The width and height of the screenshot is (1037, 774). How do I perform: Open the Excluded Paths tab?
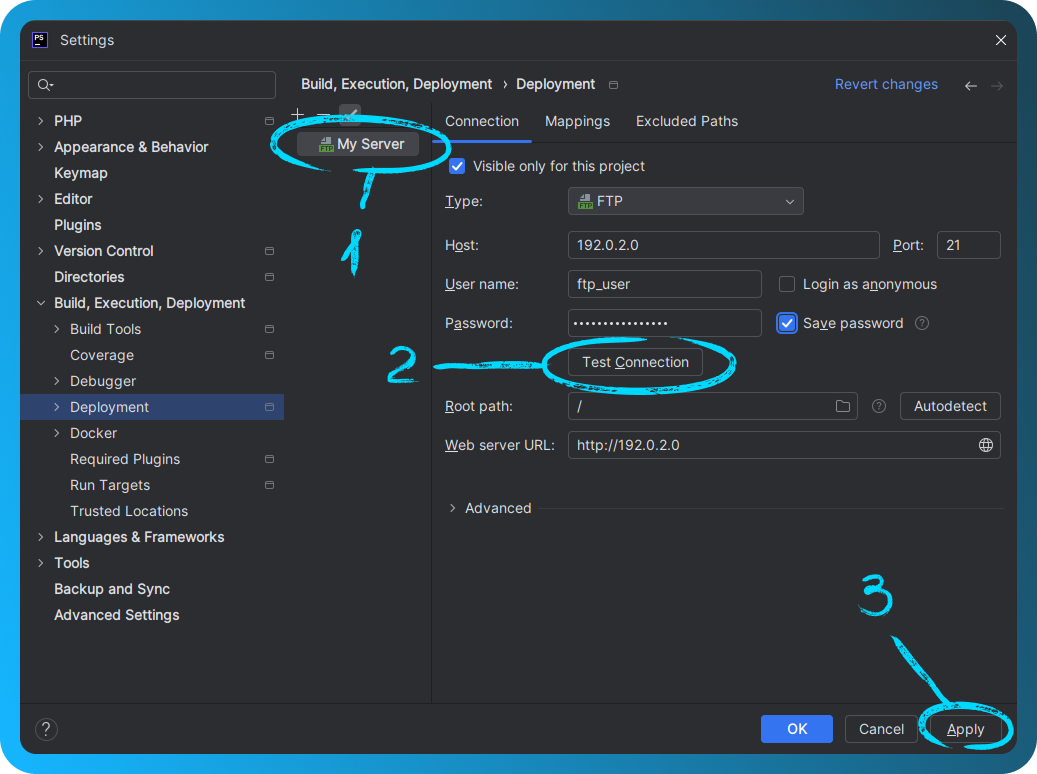[x=686, y=121]
